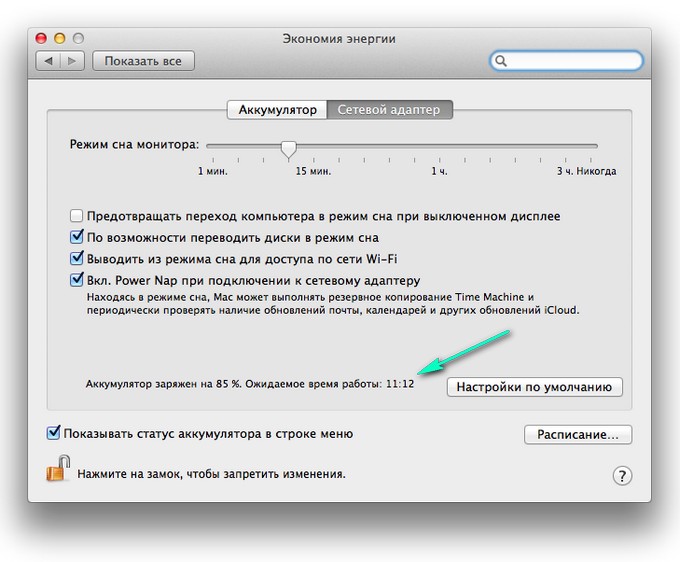Click the red close window button
This screenshot has height=562, width=680.
(41, 39)
